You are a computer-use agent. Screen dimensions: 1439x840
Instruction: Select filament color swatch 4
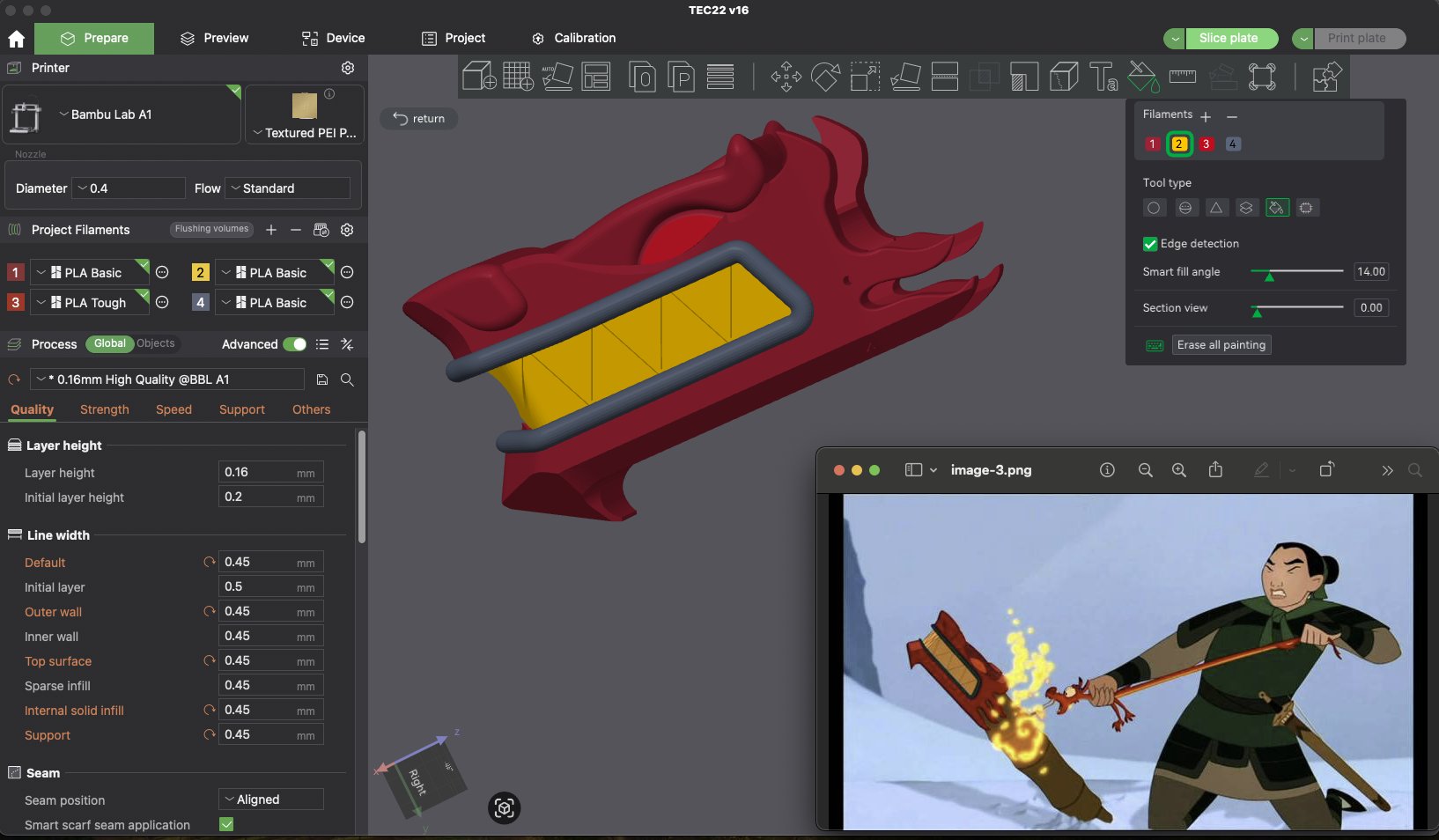(x=1232, y=144)
